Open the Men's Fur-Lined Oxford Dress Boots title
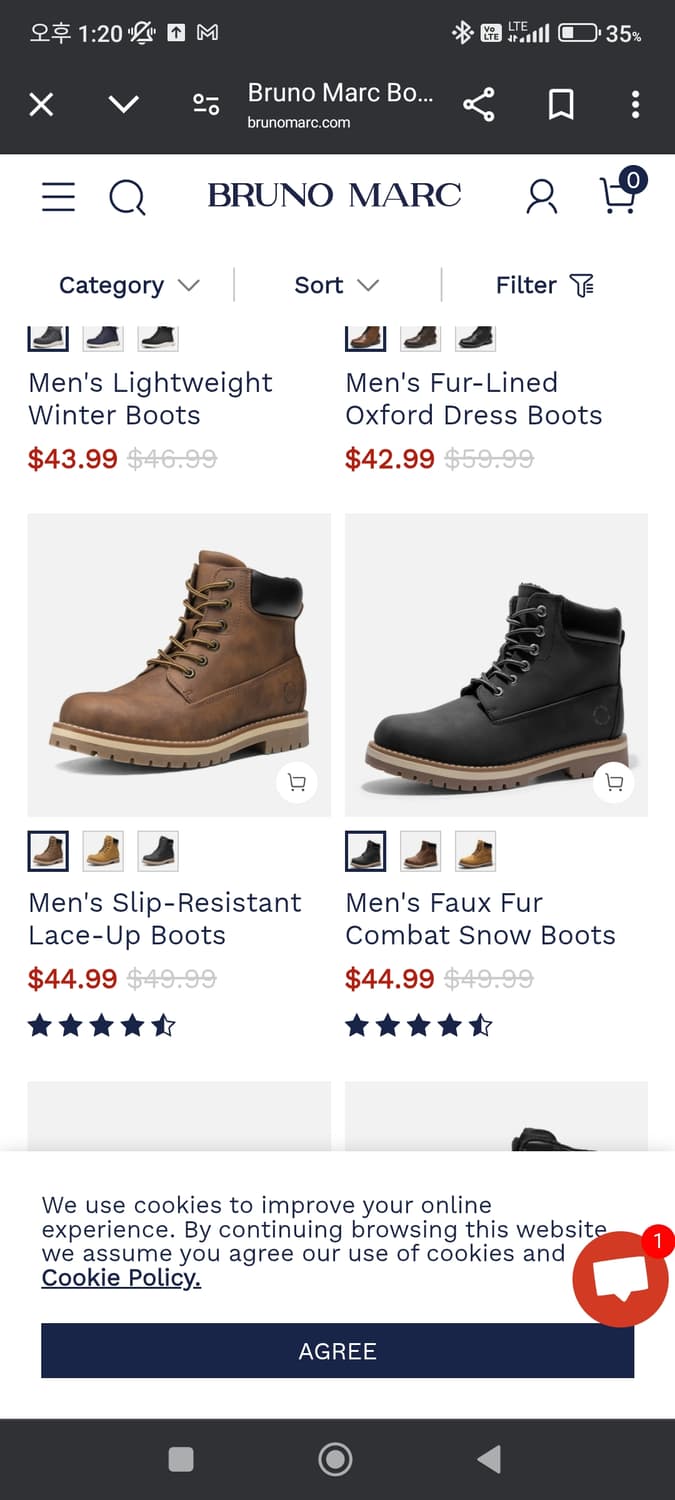This screenshot has width=675, height=1500. (473, 398)
